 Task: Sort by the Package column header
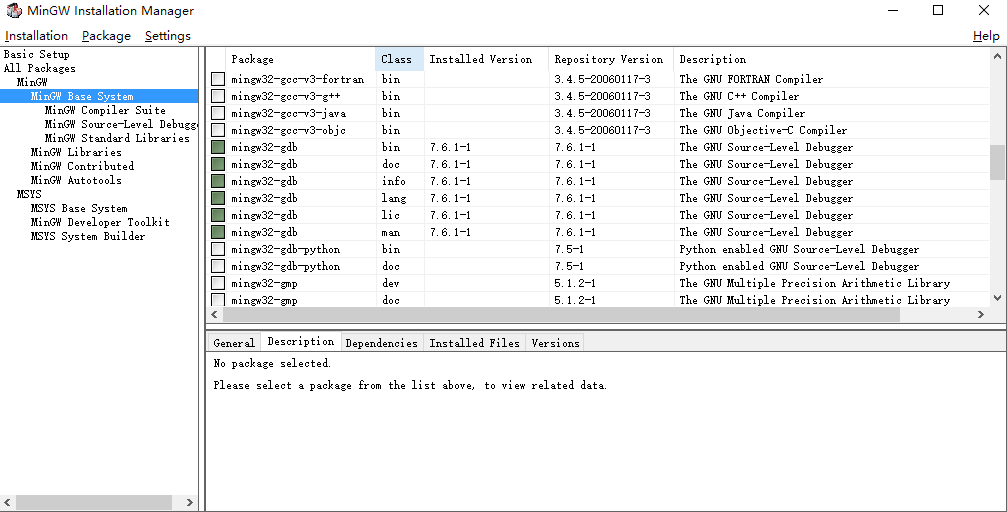click(301, 59)
